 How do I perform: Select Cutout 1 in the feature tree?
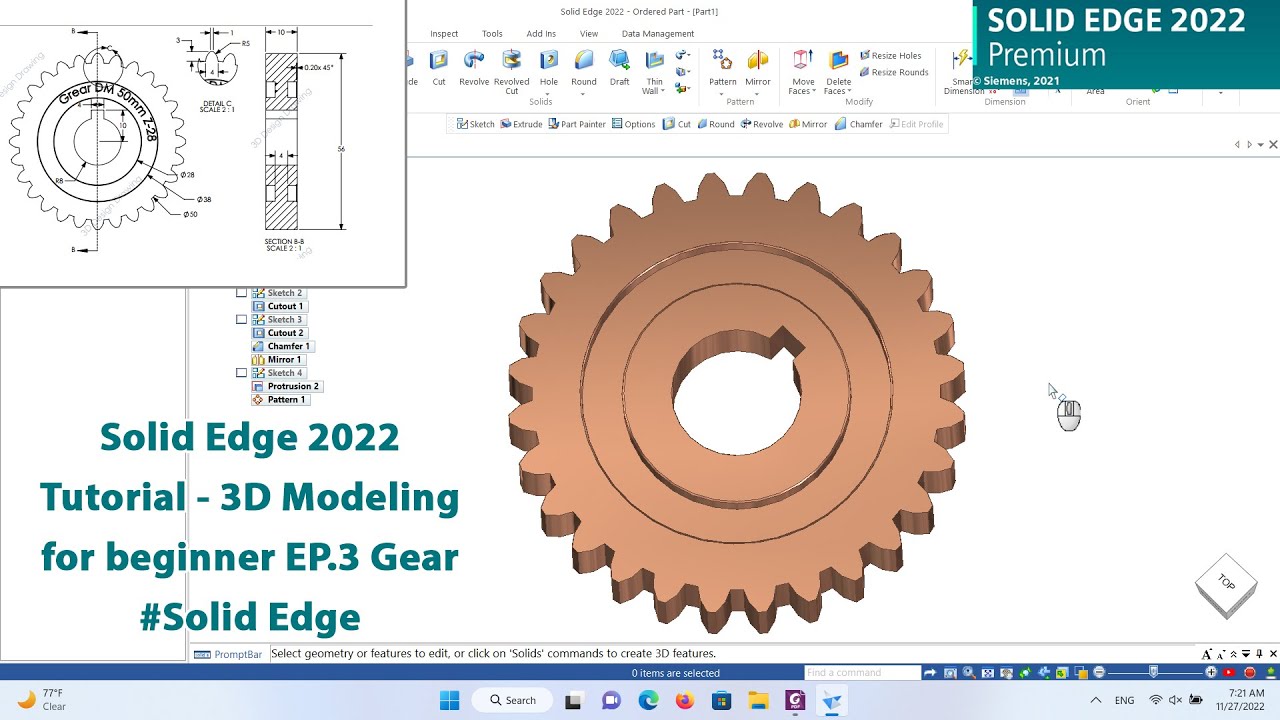(278, 306)
